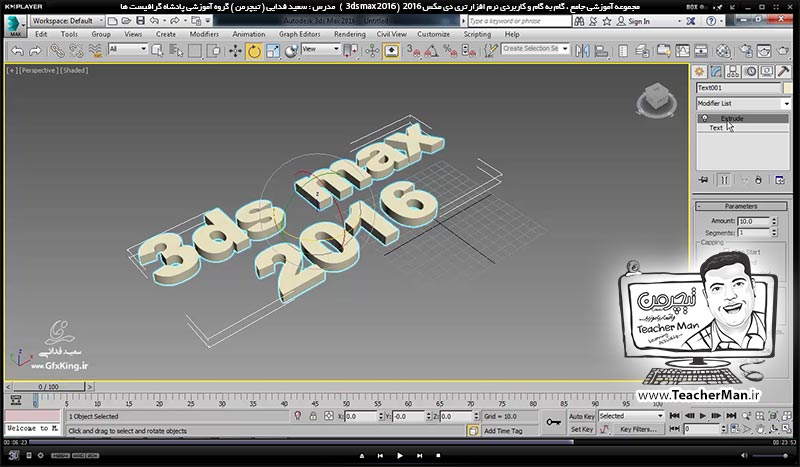800x467 pixels.
Task: Click the New Scene icon in quick access toolbar
Action: point(113,21)
